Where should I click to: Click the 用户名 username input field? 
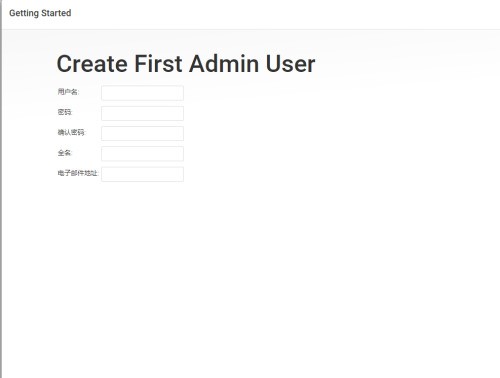click(142, 93)
